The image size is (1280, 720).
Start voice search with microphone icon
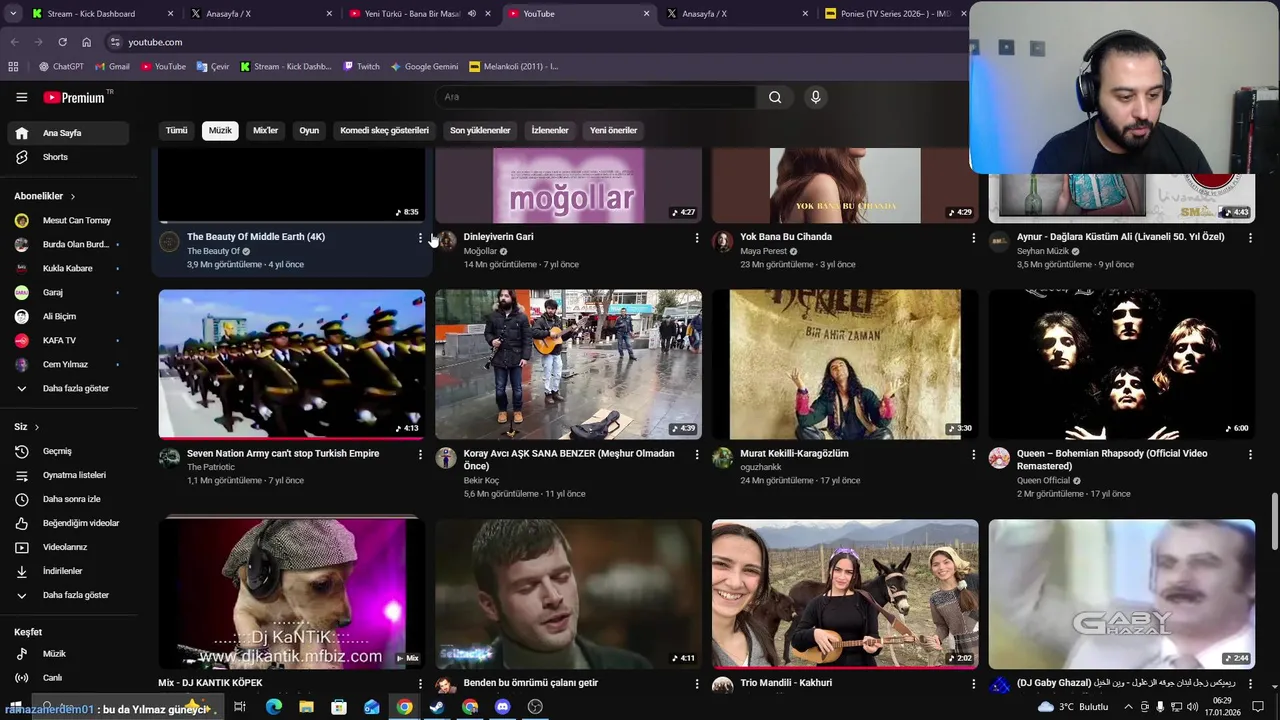(x=816, y=97)
